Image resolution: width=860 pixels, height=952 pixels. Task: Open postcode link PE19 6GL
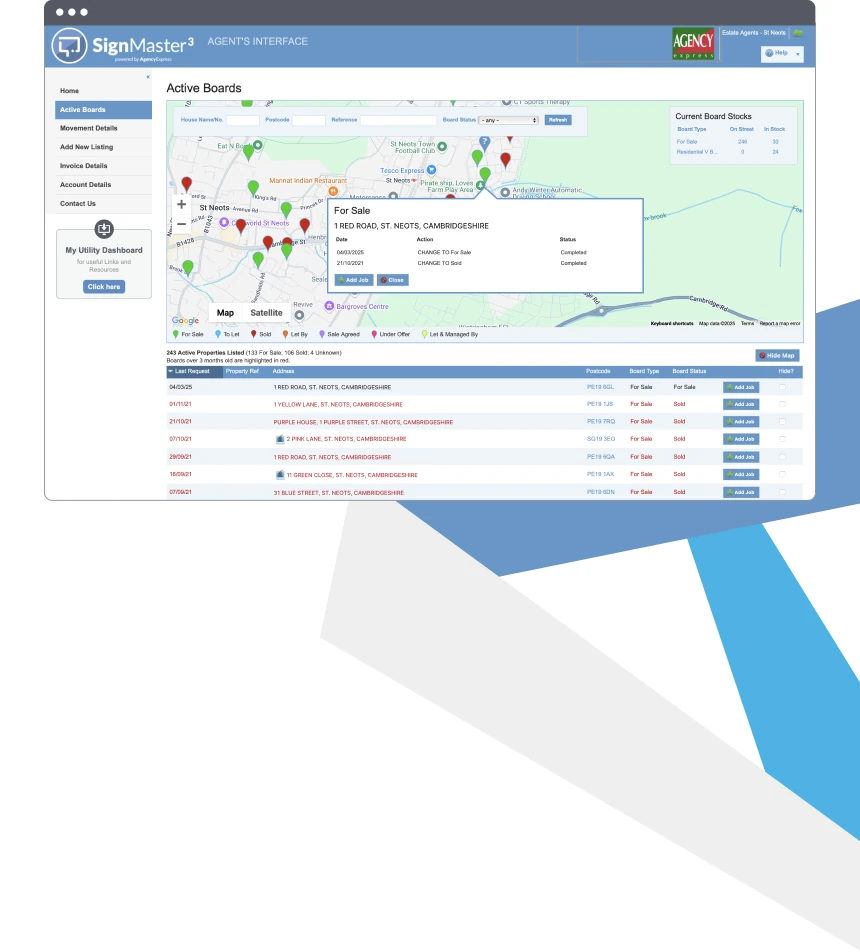point(600,387)
